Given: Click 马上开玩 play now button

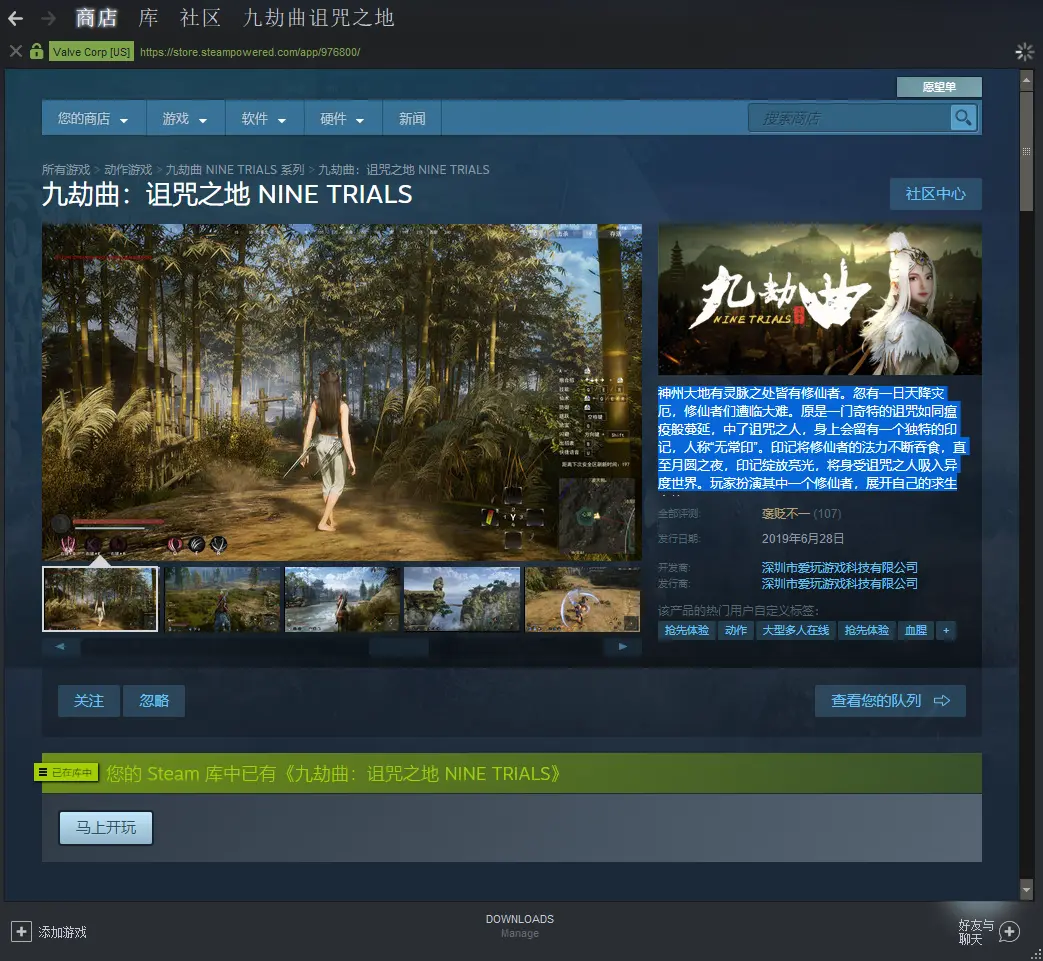Looking at the screenshot, I should click(106, 827).
